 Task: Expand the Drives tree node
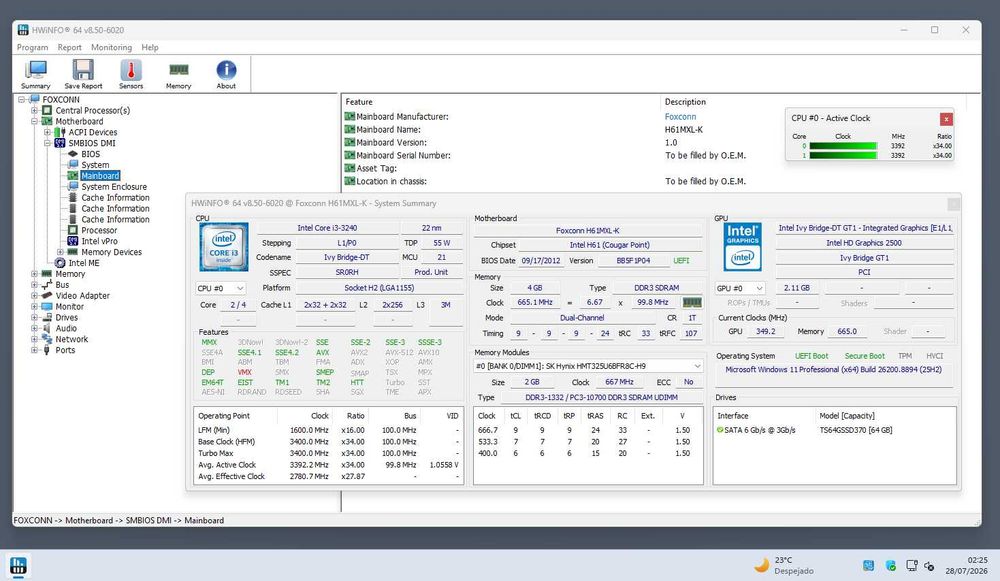click(x=34, y=317)
